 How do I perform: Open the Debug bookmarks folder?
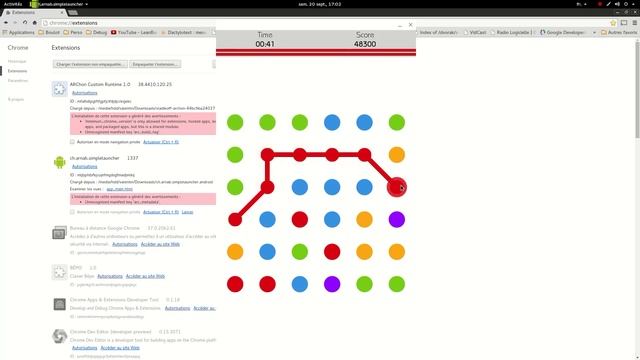97,32
